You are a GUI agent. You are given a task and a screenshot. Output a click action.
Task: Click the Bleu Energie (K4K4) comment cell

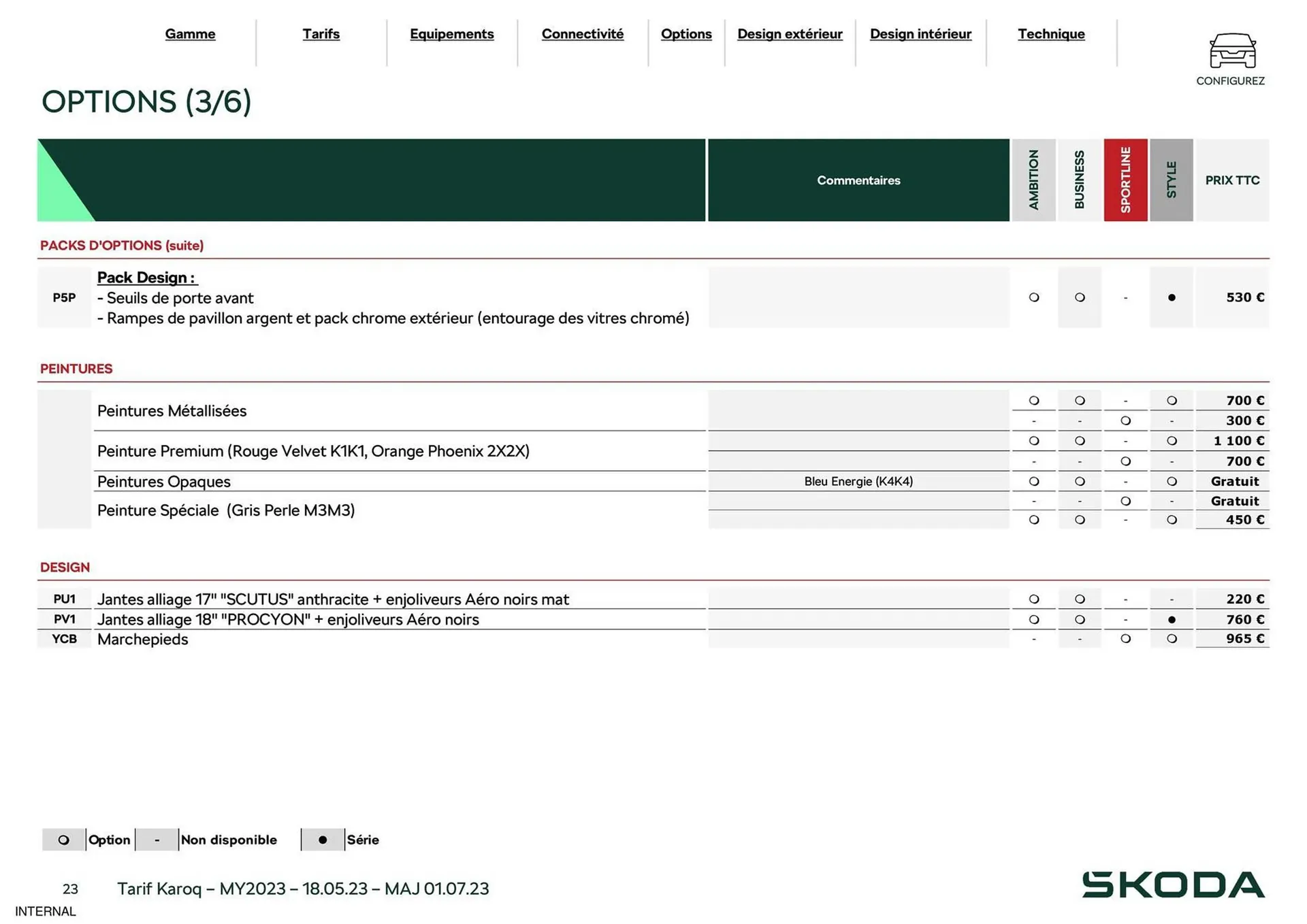[858, 481]
